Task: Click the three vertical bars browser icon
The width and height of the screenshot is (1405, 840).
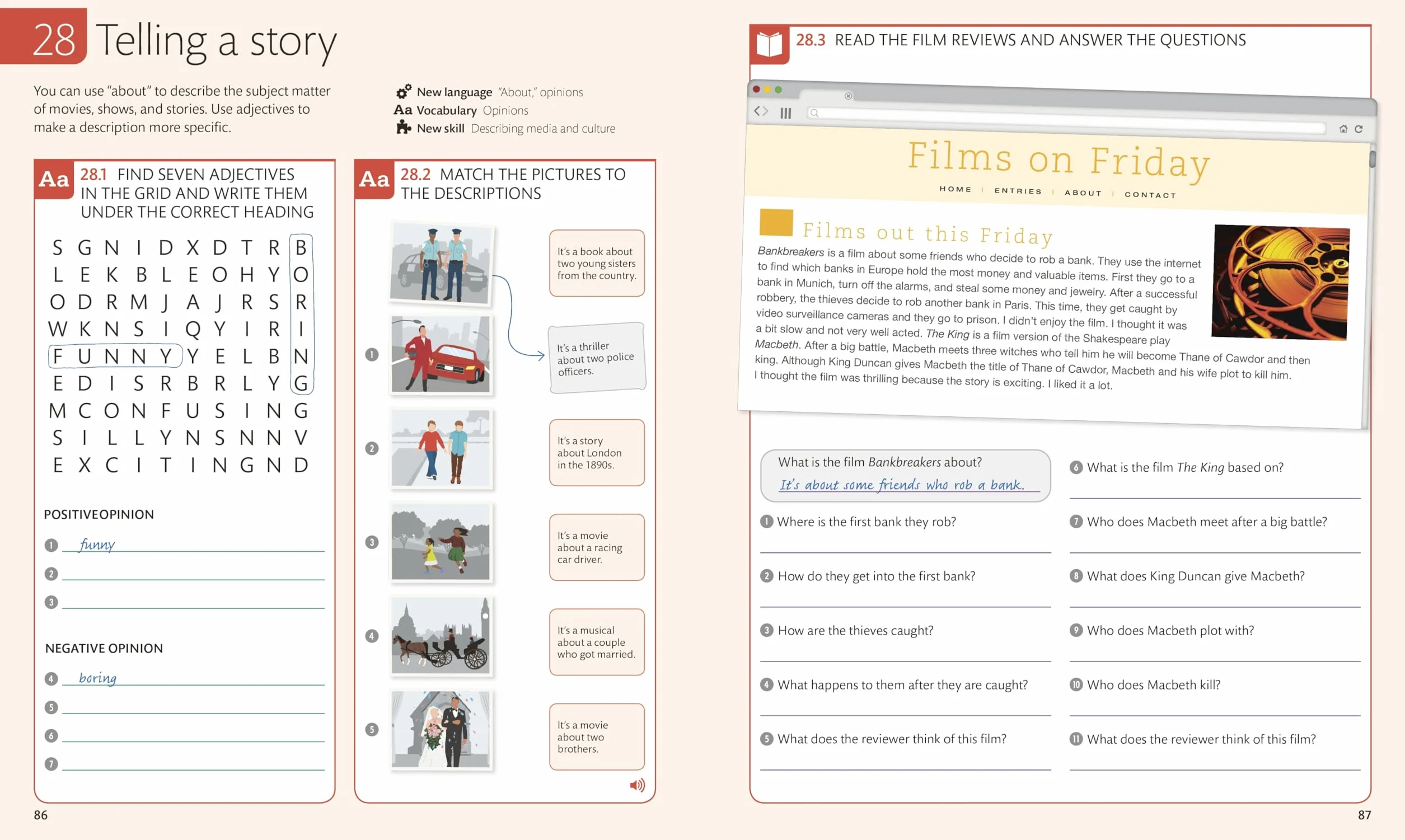Action: tap(786, 112)
